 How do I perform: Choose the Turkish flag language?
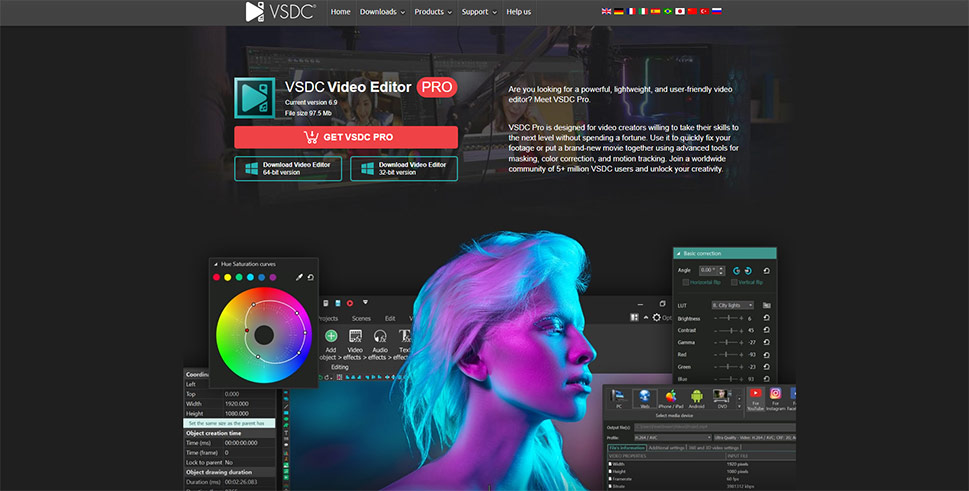(705, 11)
